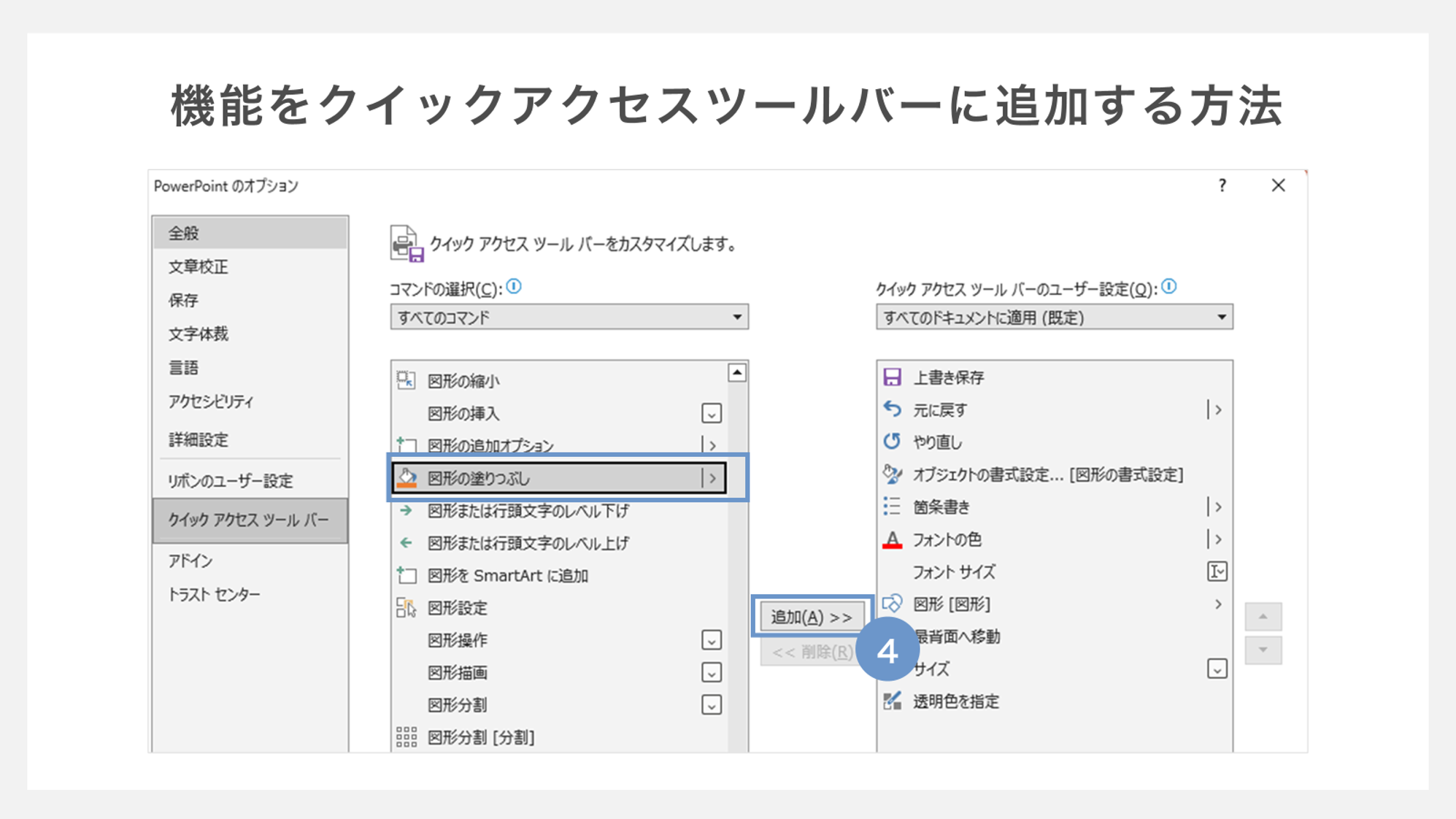
Task: Select the フォント サイズ toolbar entry
Action: pos(1055,572)
